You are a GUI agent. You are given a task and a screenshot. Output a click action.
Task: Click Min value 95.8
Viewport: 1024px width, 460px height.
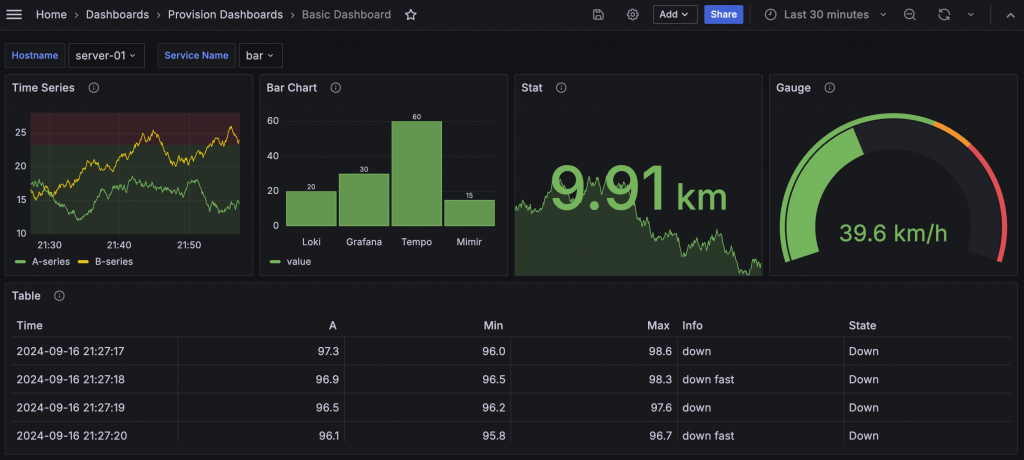point(494,436)
